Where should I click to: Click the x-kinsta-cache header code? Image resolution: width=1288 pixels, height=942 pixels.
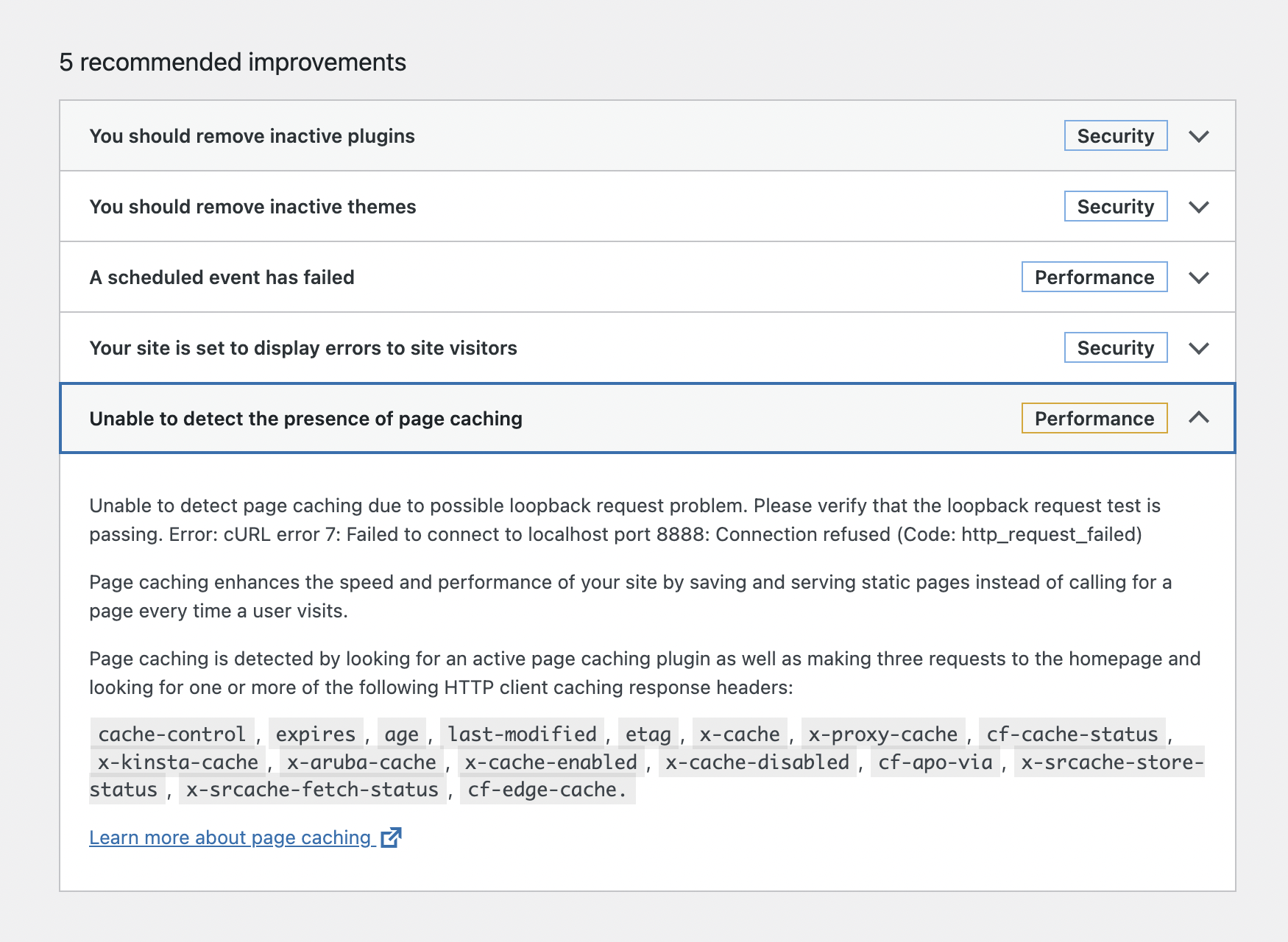coord(177,762)
